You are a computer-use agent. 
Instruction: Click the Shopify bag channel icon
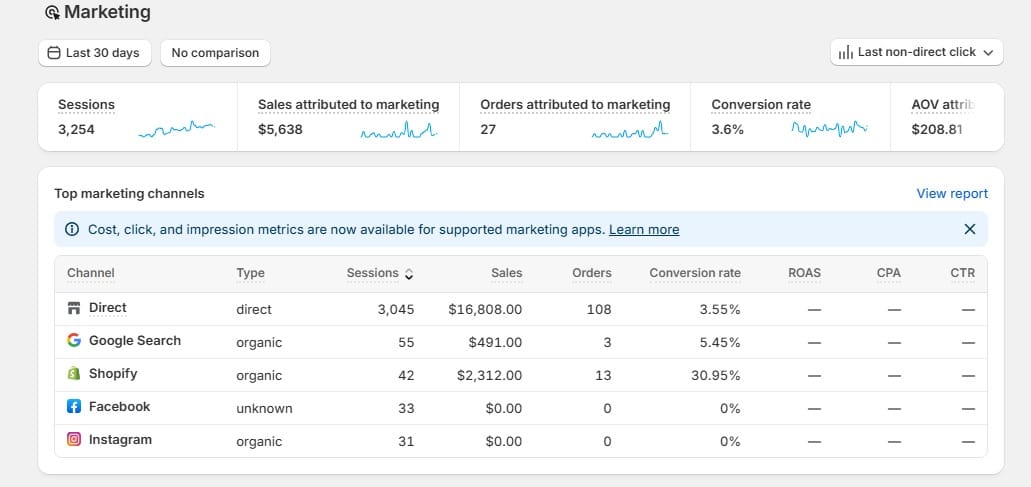(74, 373)
